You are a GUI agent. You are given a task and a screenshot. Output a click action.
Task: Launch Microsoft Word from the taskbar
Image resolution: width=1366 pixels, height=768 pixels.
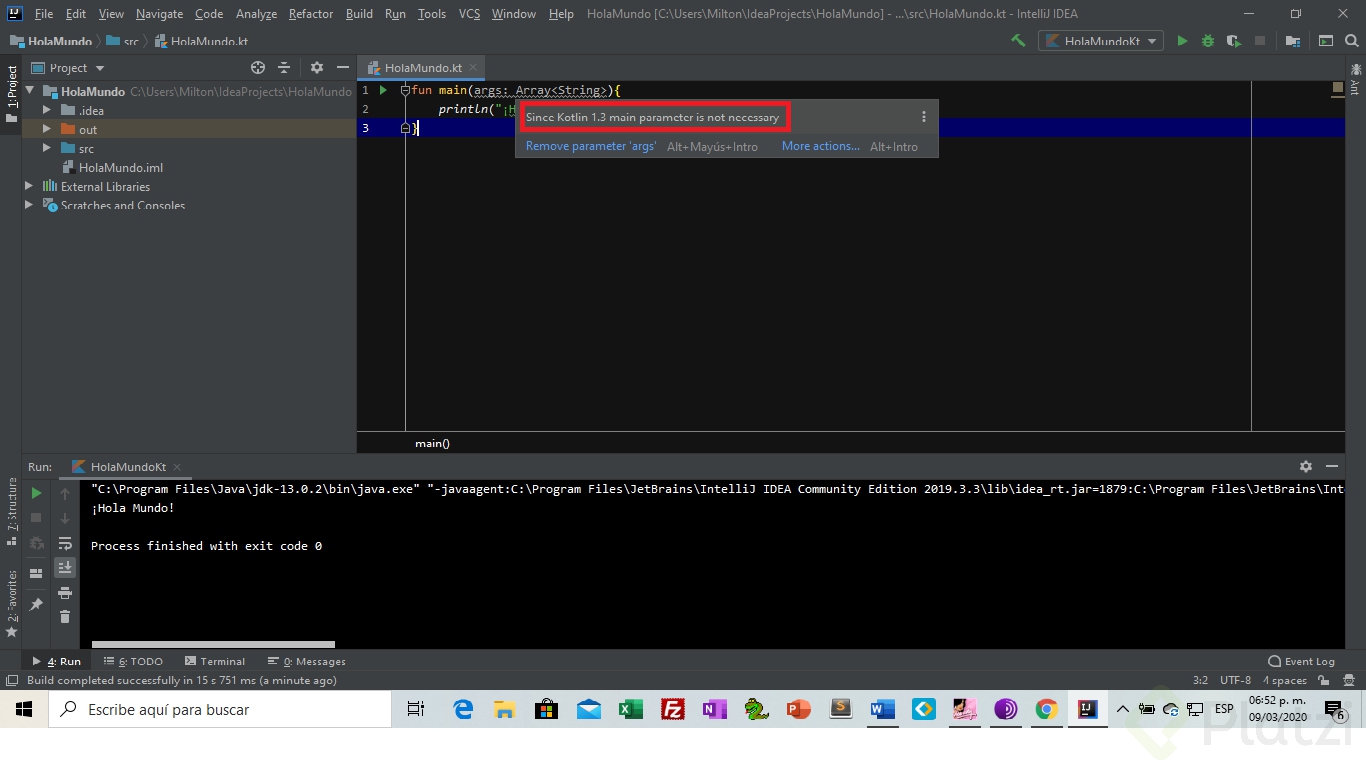(881, 710)
